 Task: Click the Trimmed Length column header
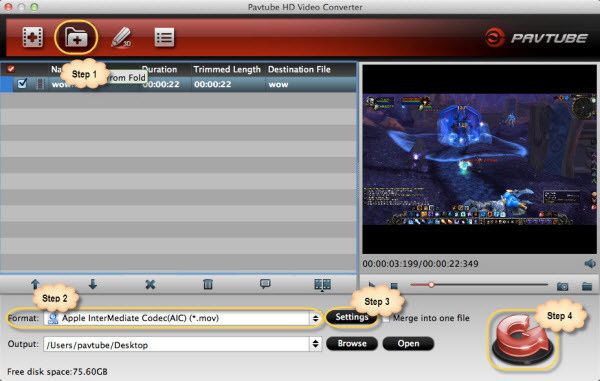click(227, 69)
